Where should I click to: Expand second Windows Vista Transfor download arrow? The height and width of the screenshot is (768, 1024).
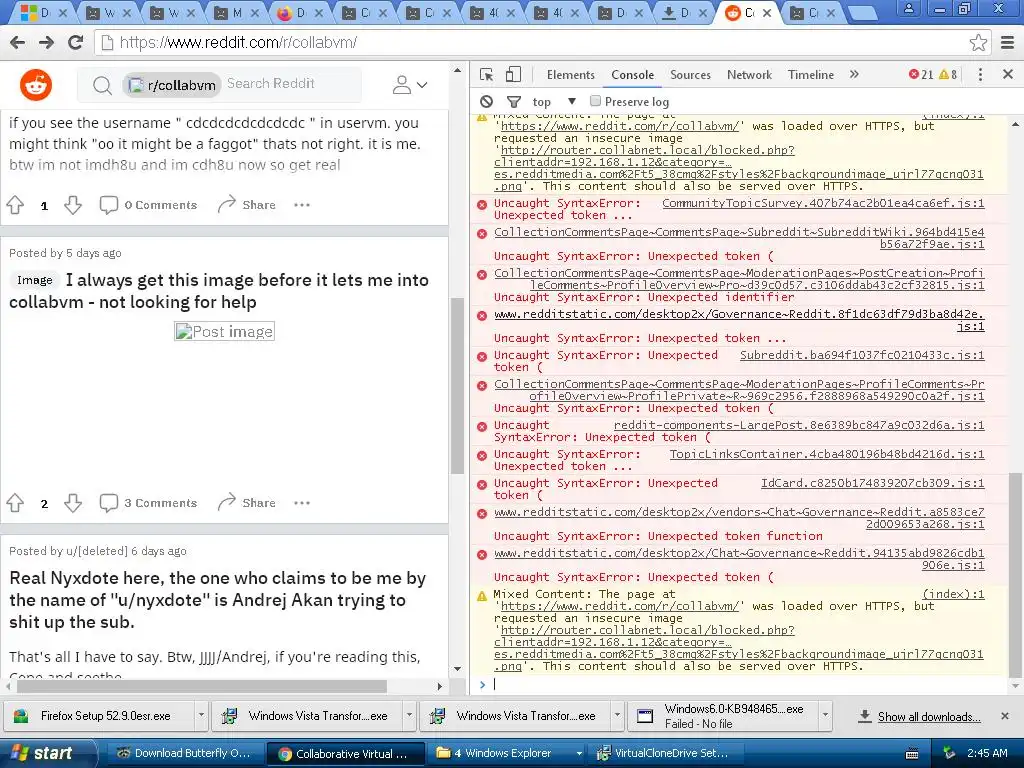coord(617,716)
